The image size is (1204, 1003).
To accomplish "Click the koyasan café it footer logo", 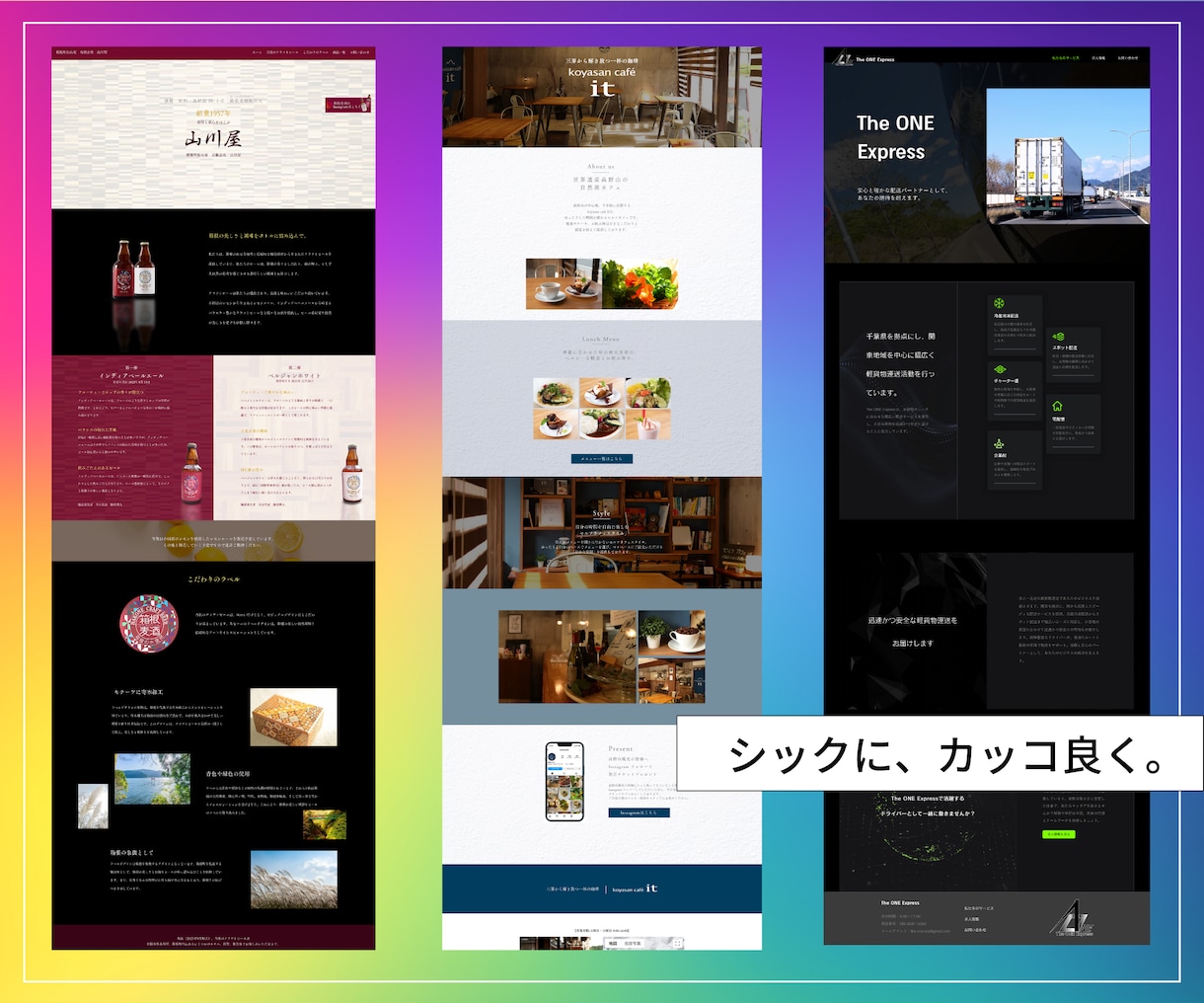I will pyautogui.click(x=636, y=888).
